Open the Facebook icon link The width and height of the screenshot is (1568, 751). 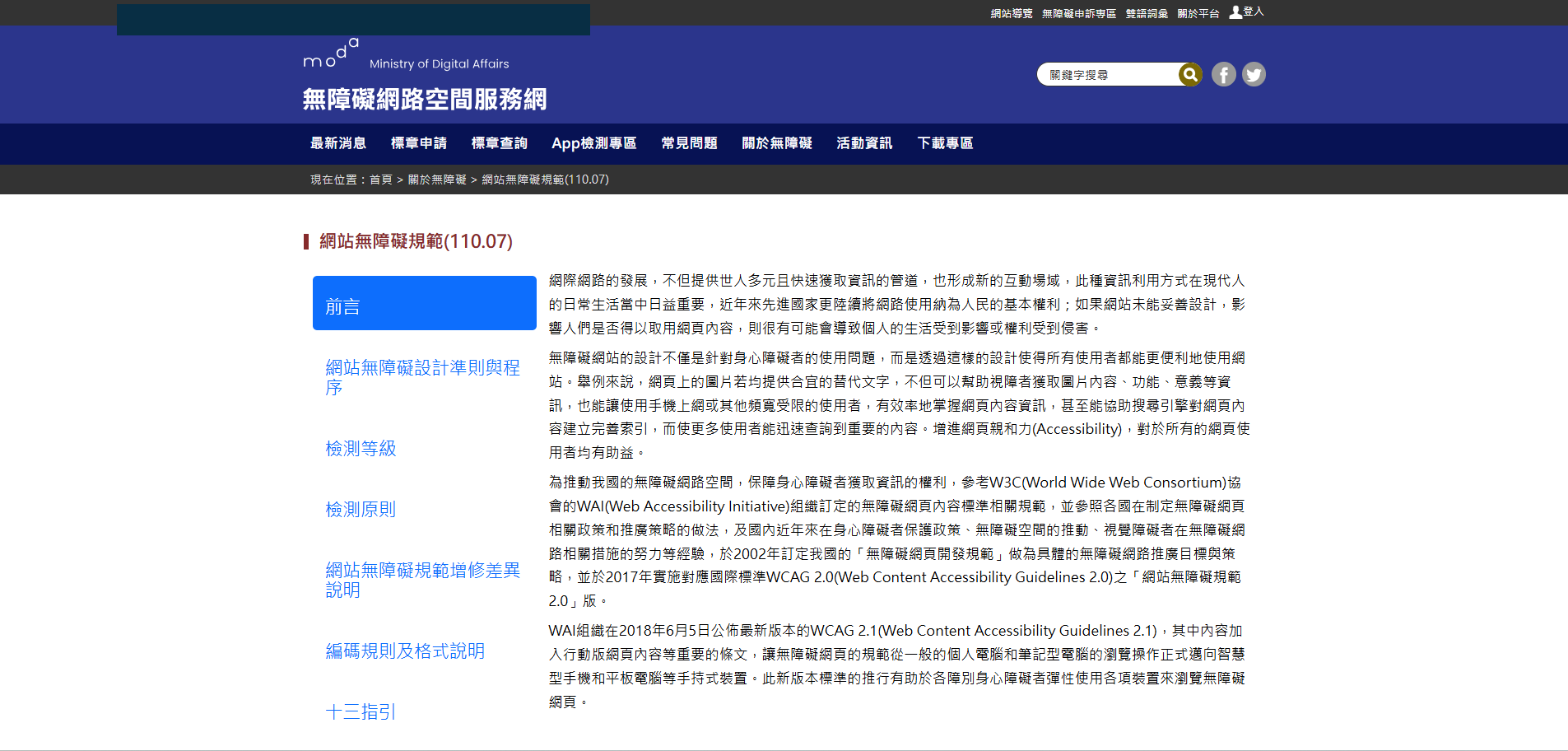click(1223, 75)
